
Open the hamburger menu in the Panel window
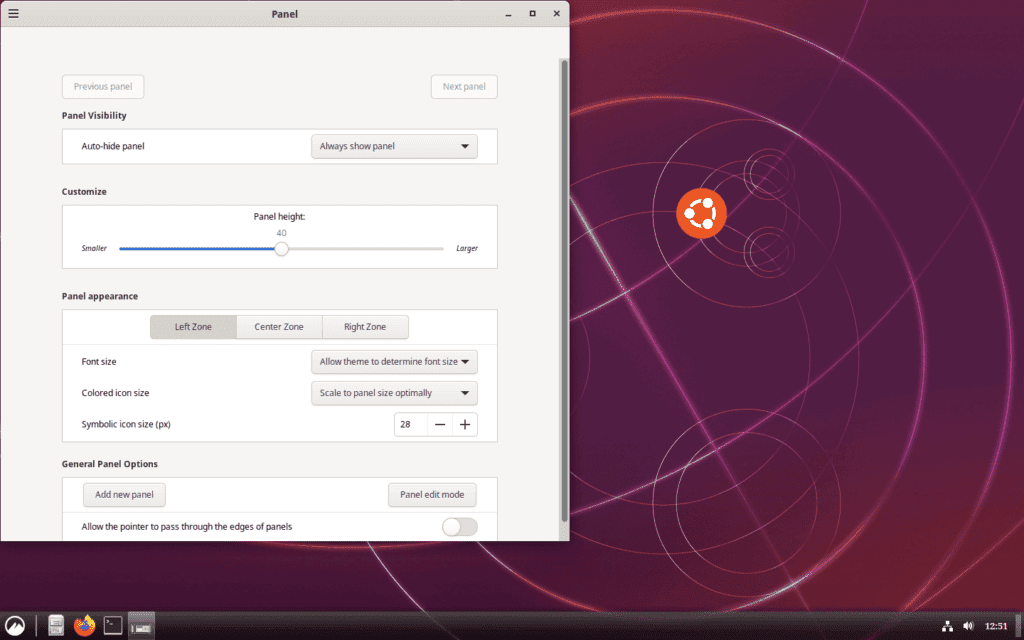pos(14,13)
